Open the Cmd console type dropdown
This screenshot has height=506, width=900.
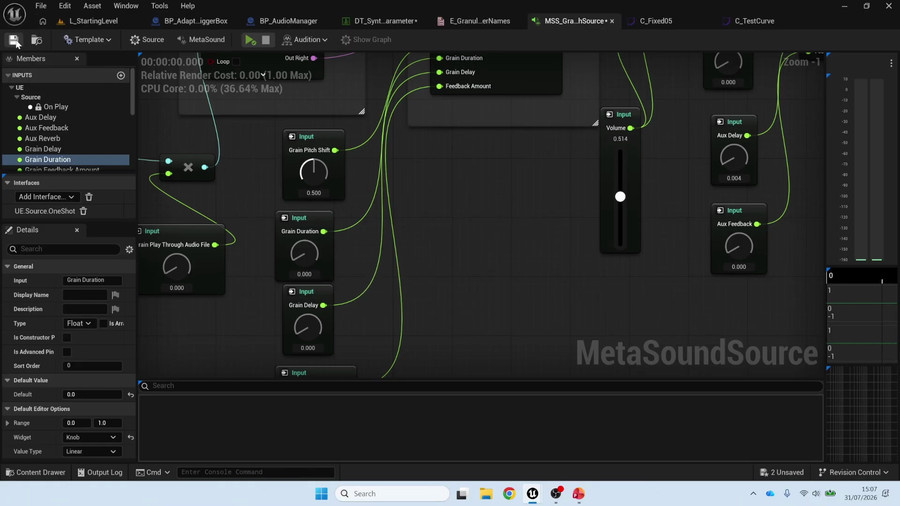click(153, 472)
